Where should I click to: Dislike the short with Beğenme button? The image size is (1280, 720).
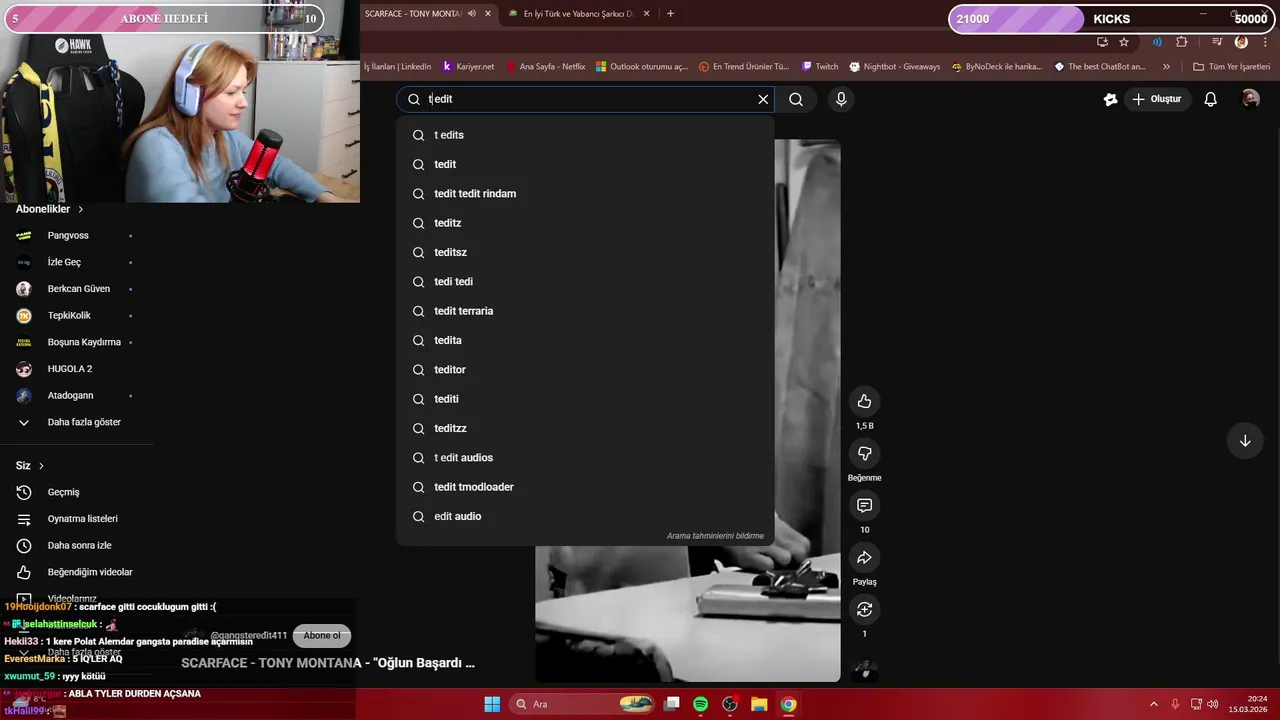pyautogui.click(x=864, y=453)
